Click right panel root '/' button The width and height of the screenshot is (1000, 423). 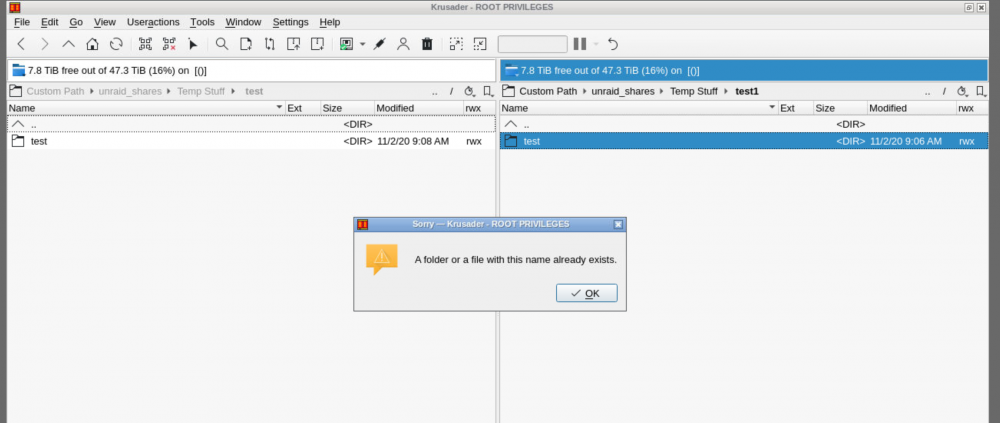click(945, 91)
